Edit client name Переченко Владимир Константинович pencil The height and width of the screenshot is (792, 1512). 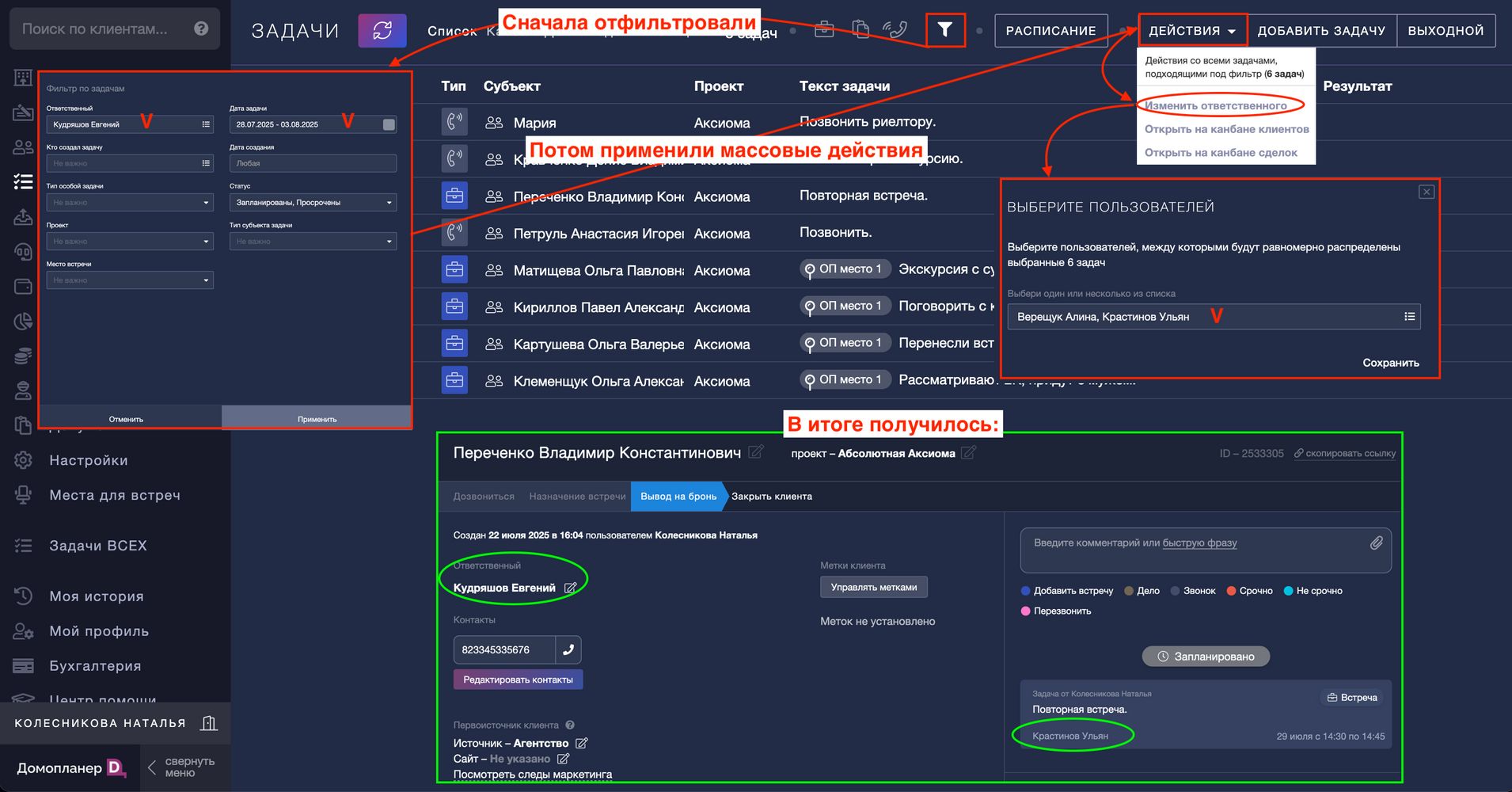tap(756, 451)
